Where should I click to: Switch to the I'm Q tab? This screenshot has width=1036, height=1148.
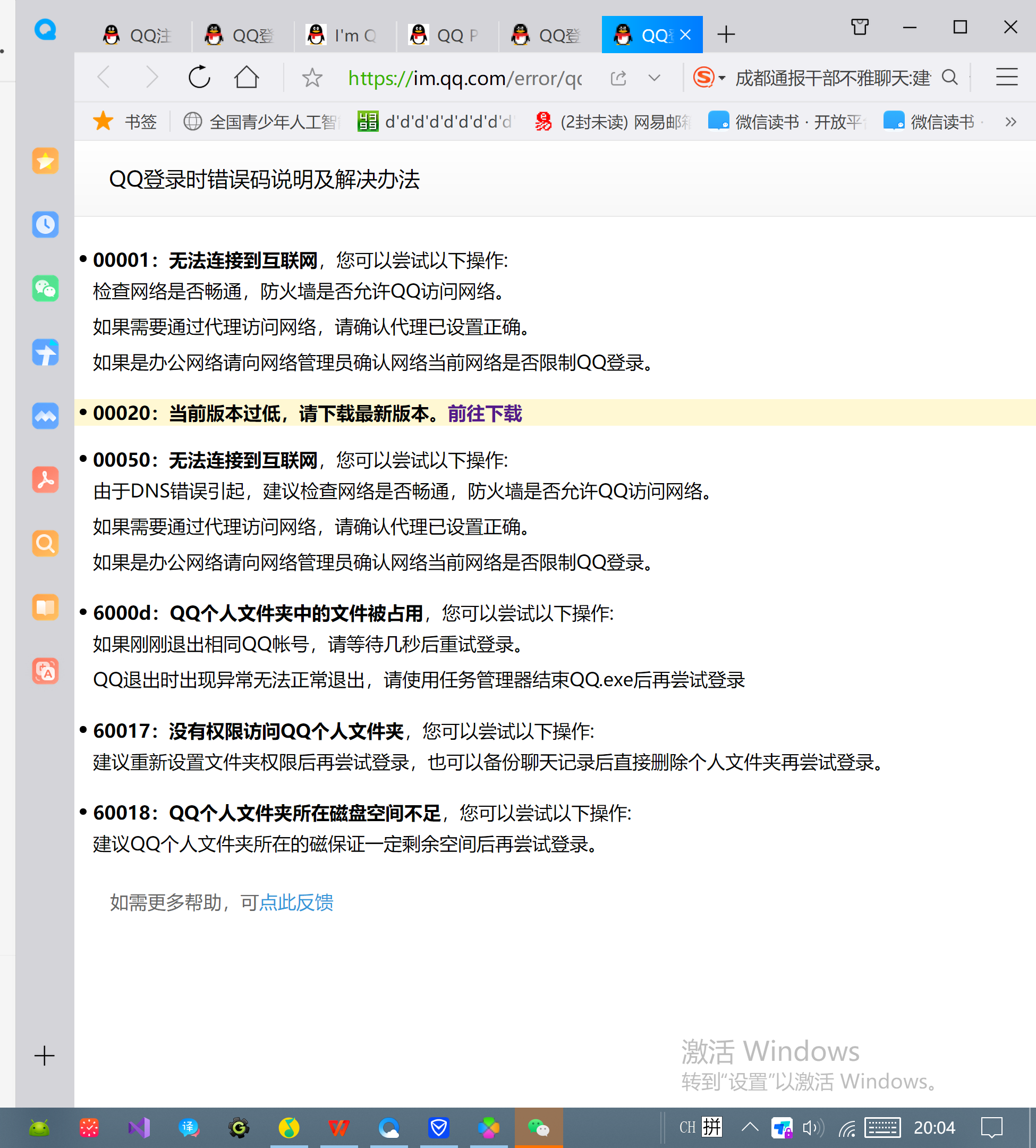(345, 35)
